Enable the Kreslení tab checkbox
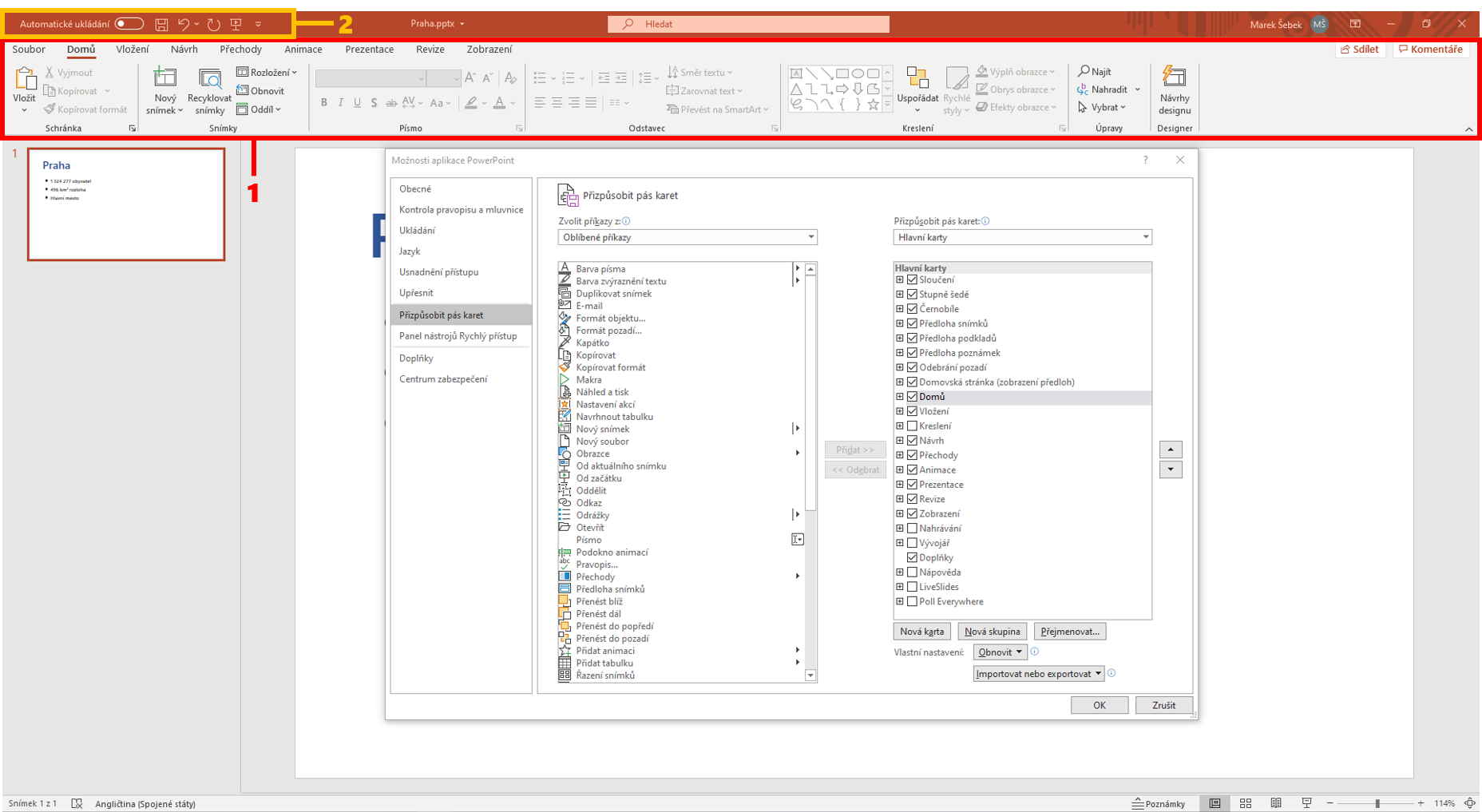The height and width of the screenshot is (812, 1482). [x=912, y=426]
